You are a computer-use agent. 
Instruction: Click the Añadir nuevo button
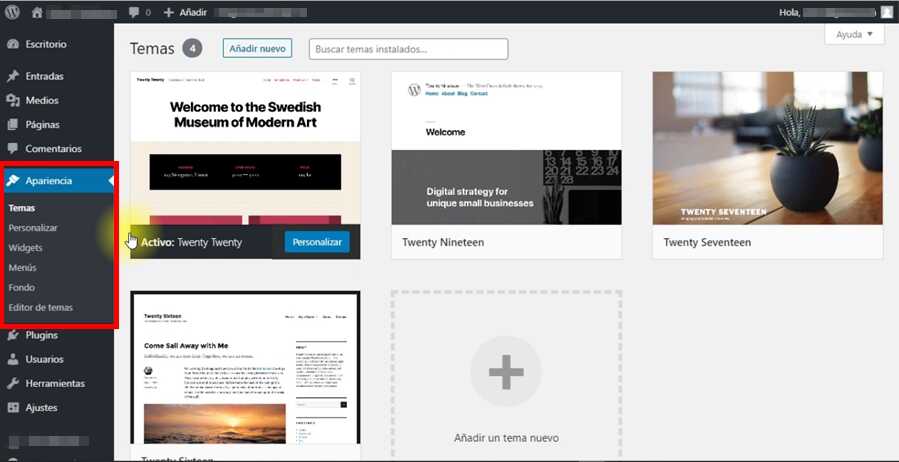[x=257, y=49]
